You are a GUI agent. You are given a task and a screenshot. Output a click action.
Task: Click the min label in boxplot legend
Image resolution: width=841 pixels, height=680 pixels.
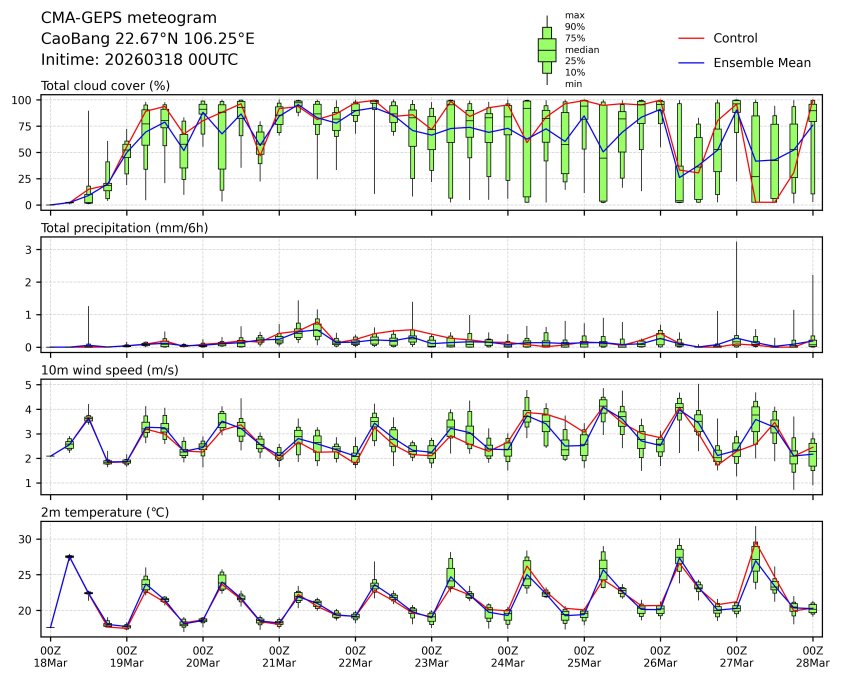click(x=573, y=84)
